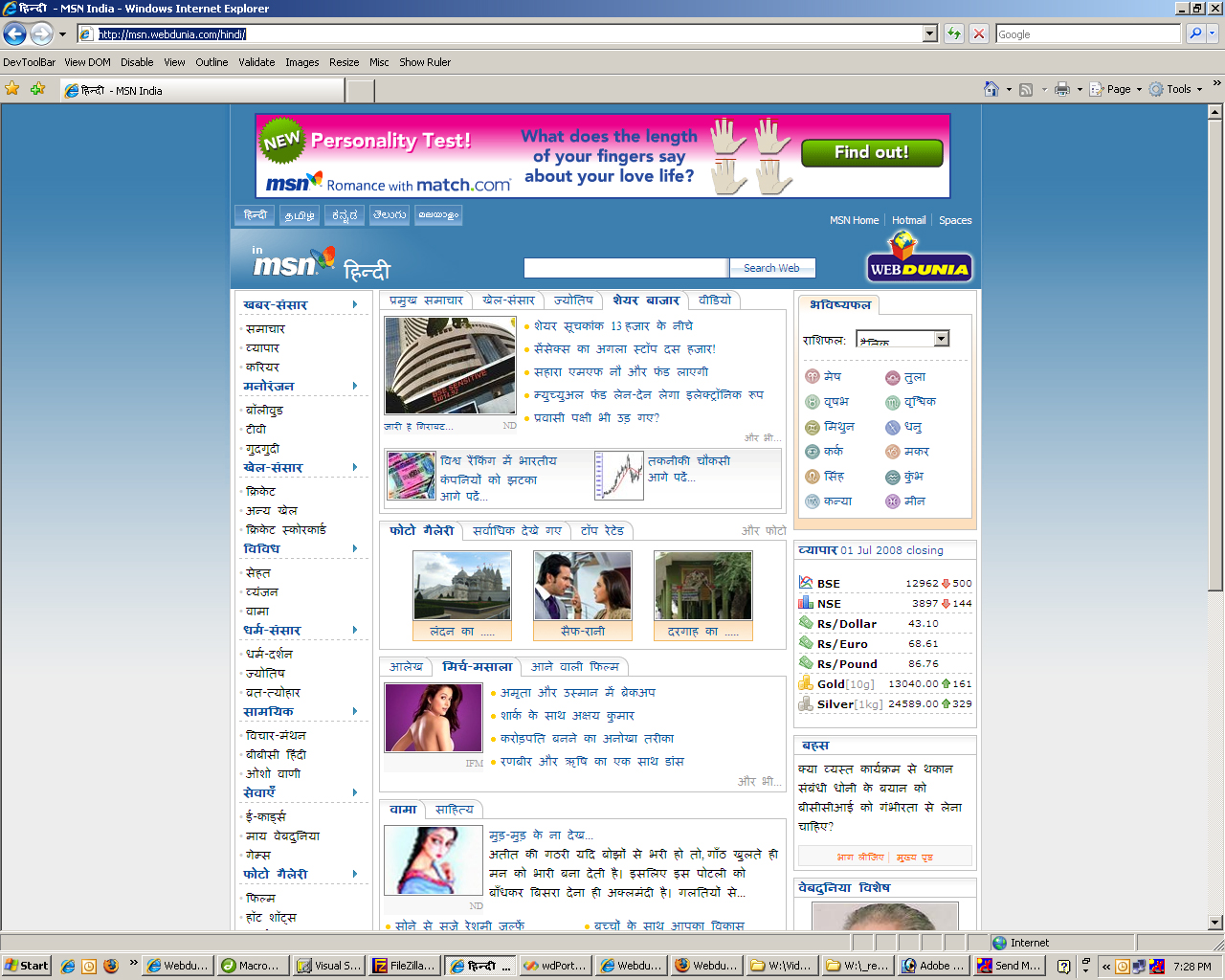
Task: Switch to the ज्योतिष news tab
Action: coord(573,301)
